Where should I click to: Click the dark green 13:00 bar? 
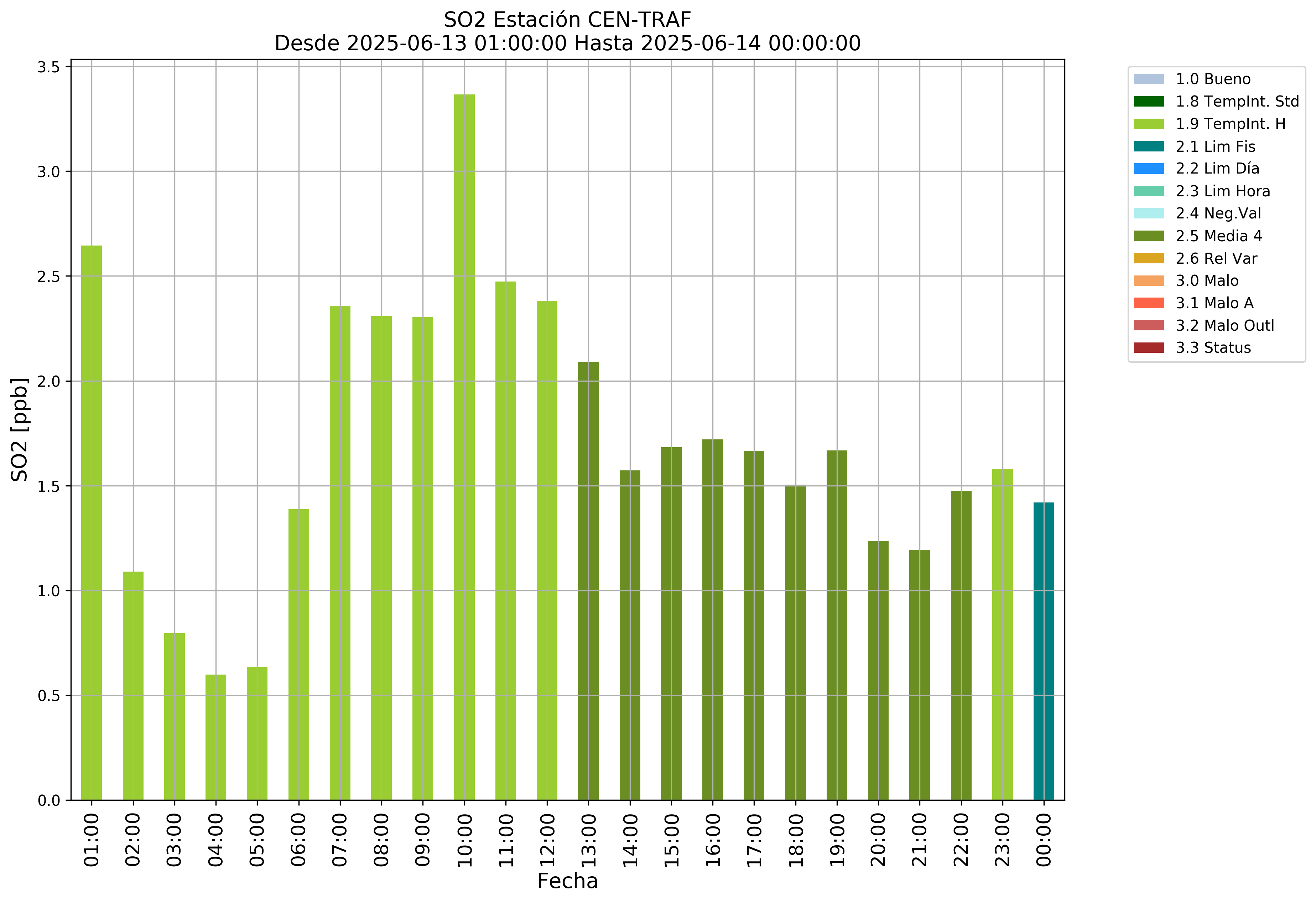[x=588, y=580]
